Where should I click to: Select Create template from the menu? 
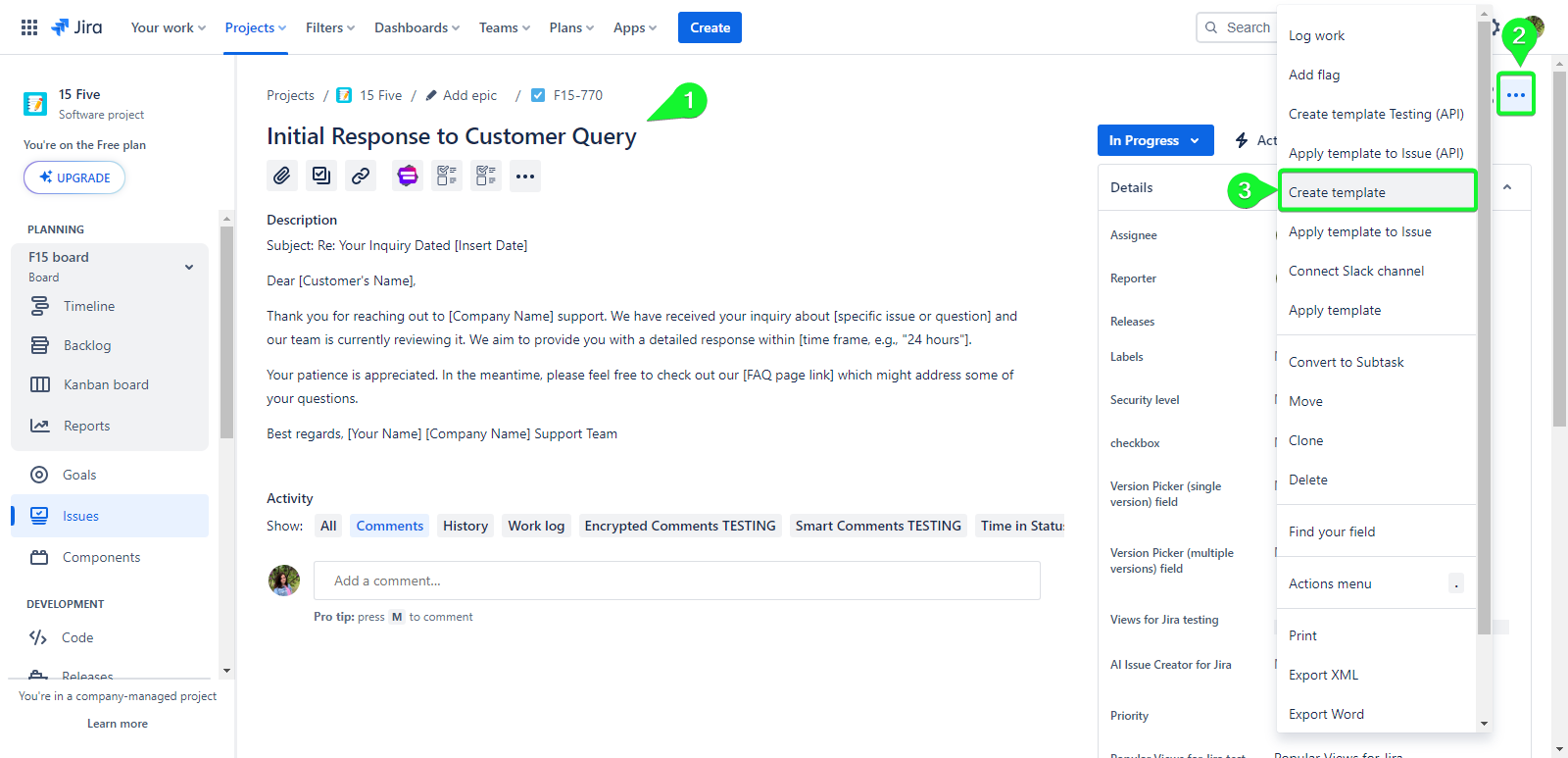tap(1376, 192)
